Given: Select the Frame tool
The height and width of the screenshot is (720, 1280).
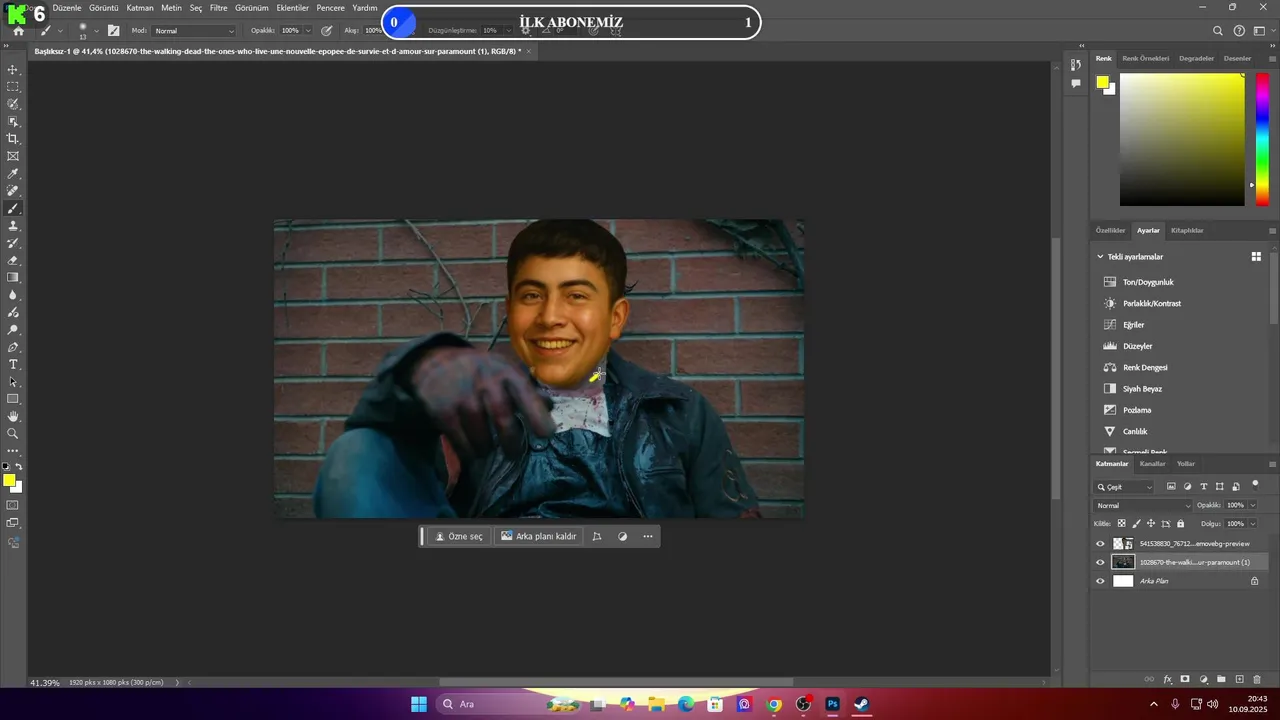Looking at the screenshot, I should coord(13,156).
